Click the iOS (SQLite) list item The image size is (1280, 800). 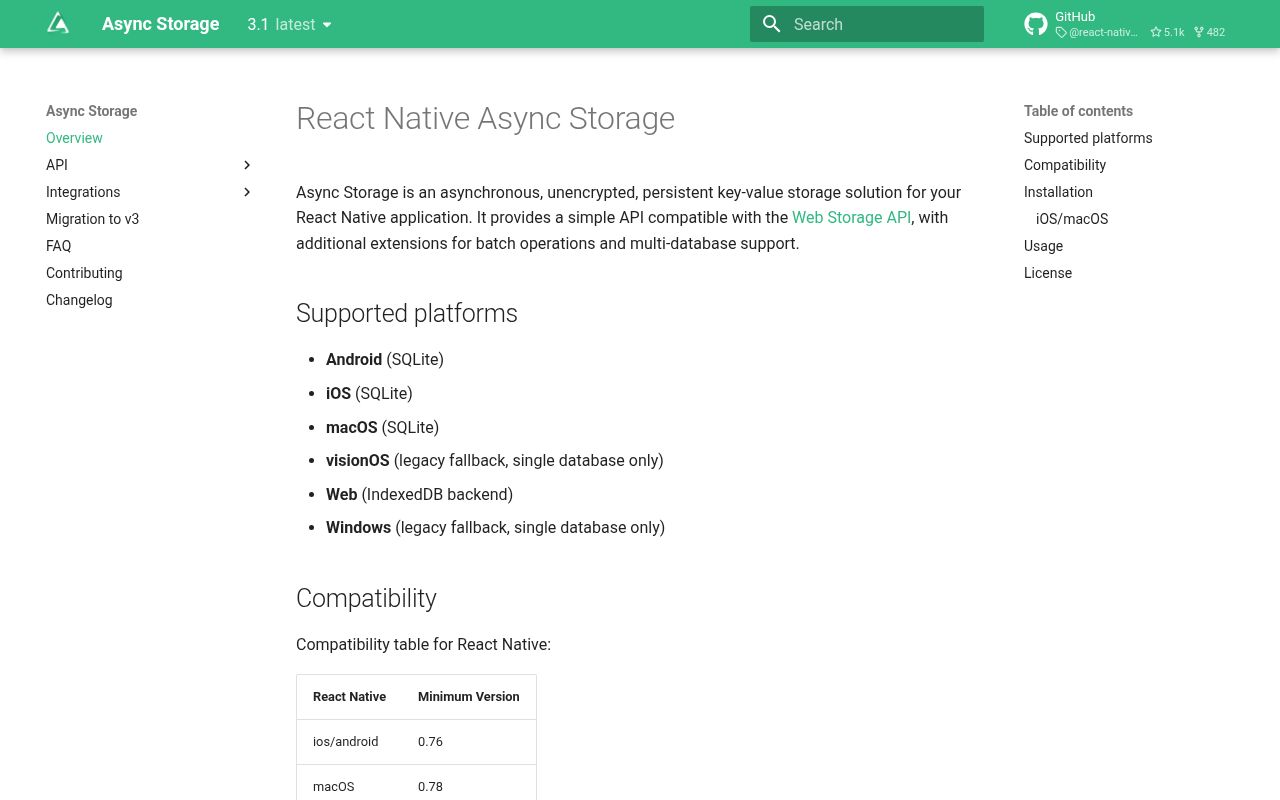coord(369,393)
